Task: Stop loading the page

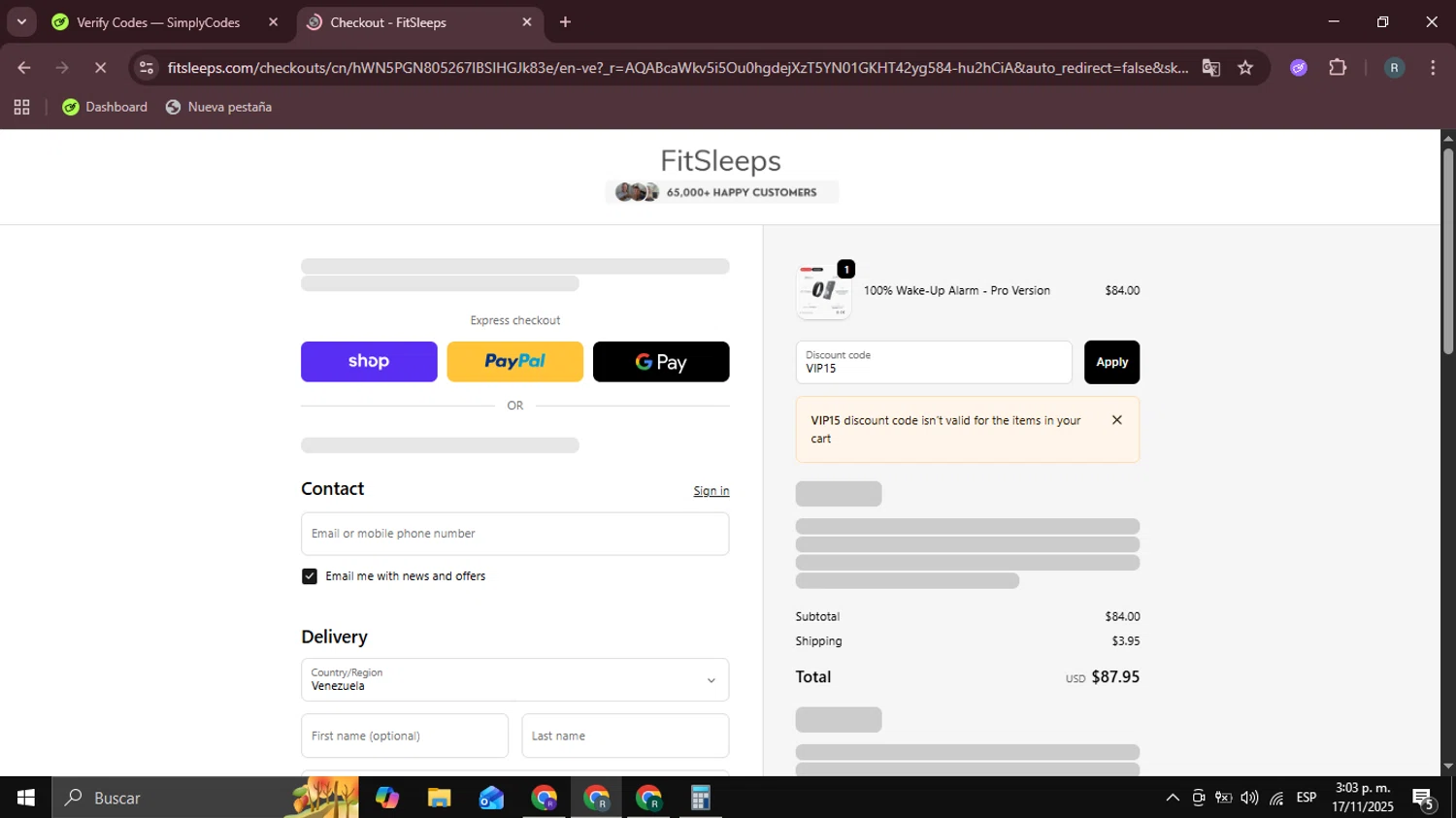Action: (100, 68)
